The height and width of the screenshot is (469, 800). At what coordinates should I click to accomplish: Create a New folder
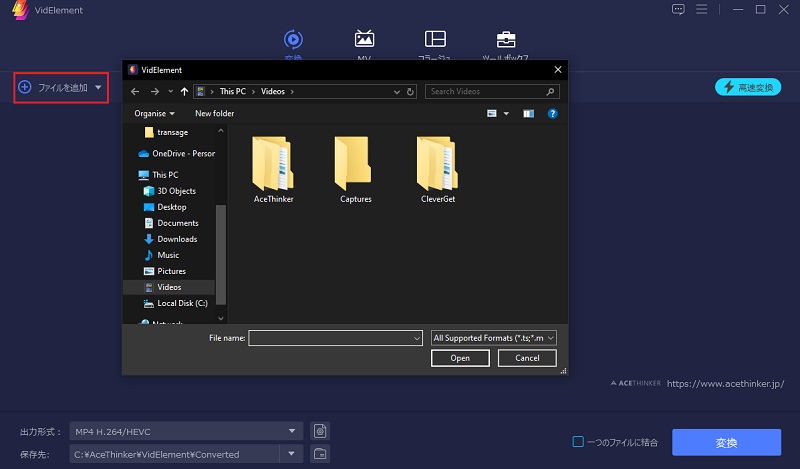(x=214, y=113)
